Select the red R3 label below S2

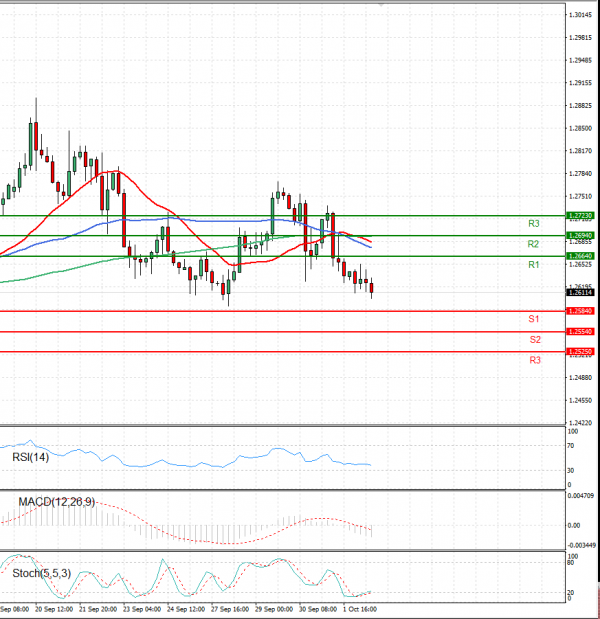pos(535,360)
